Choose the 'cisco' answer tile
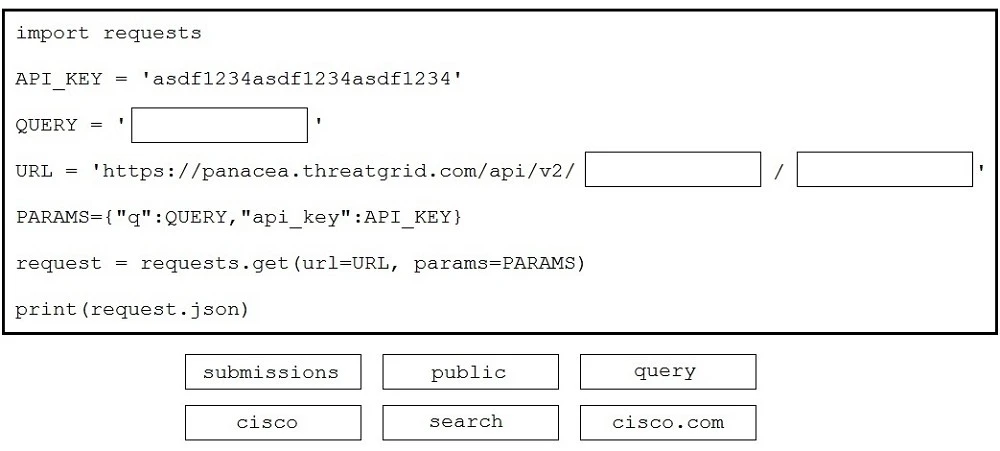This screenshot has width=1000, height=451. [271, 422]
